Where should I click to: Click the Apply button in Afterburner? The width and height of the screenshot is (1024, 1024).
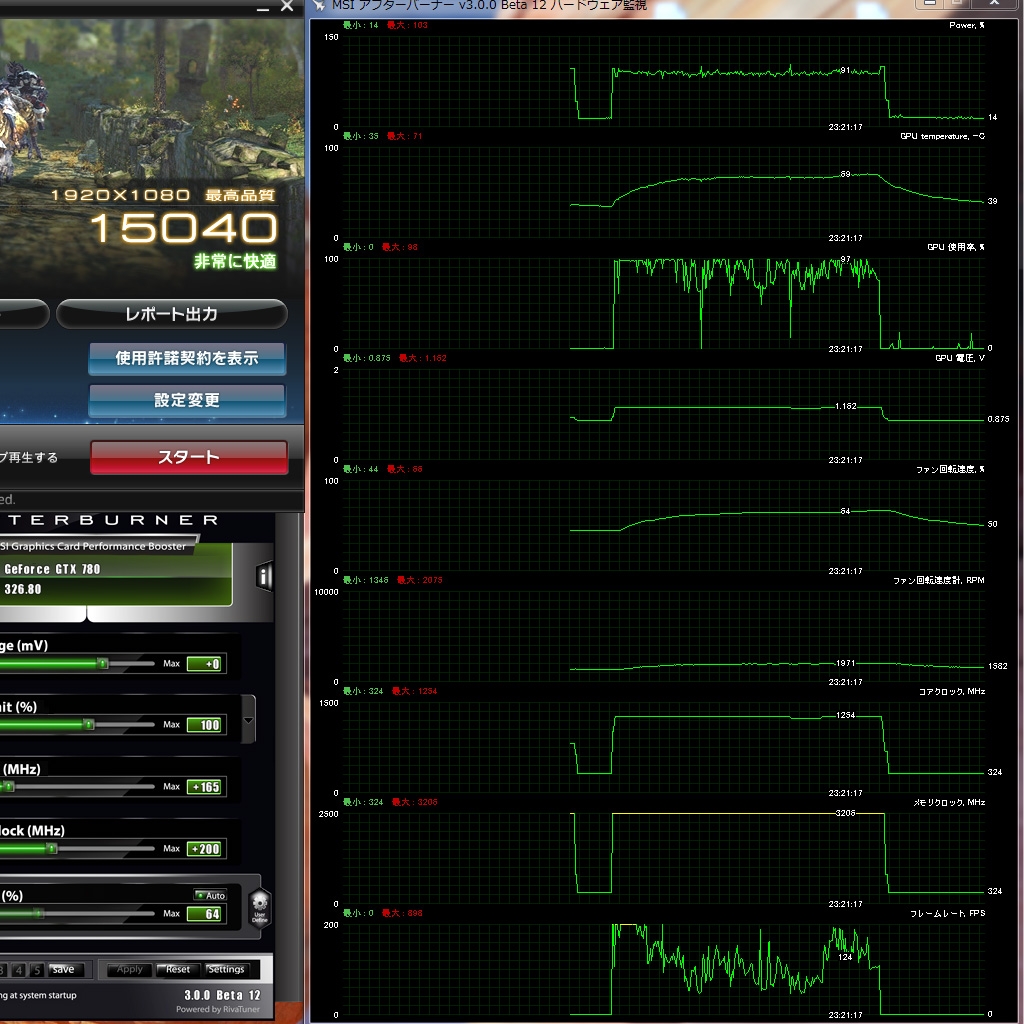129,969
